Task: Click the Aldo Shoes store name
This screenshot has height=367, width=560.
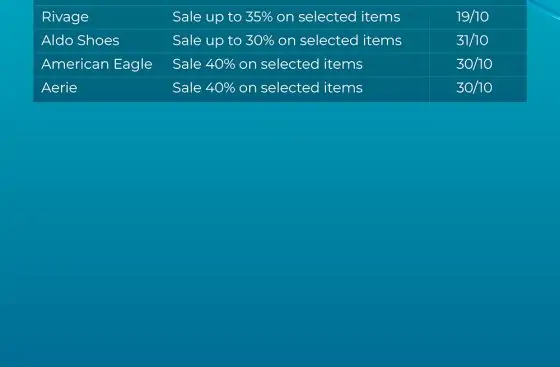Action: (x=80, y=40)
